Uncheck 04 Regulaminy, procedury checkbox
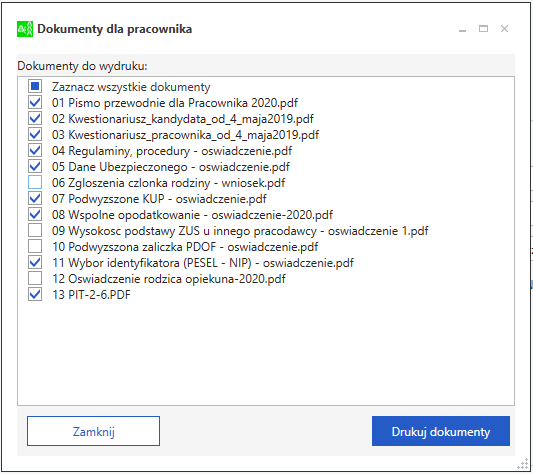 point(35,150)
